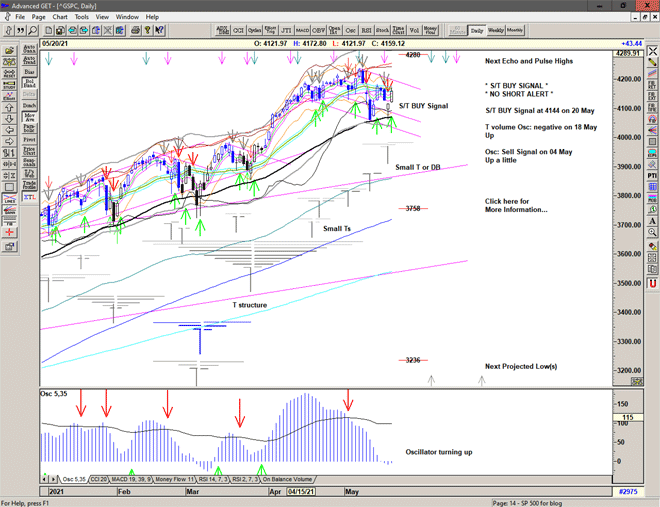Click the RSI study toolbar button
The width and height of the screenshot is (660, 507).
pyautogui.click(x=366, y=31)
